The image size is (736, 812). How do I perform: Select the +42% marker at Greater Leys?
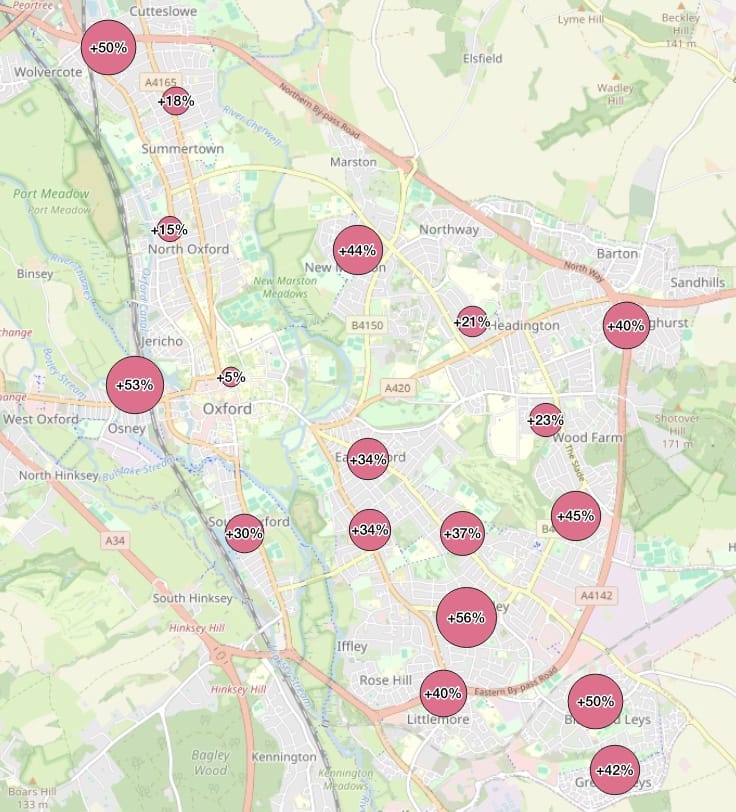coord(614,770)
